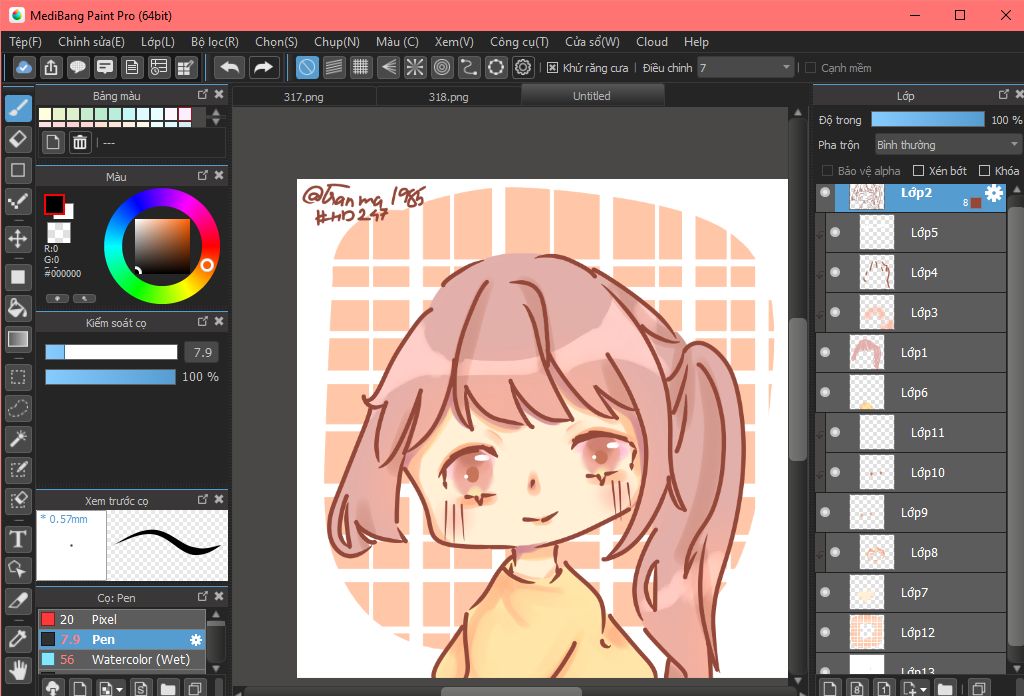
Task: Open the Điều chỉnh correction dropdown
Action: tap(745, 67)
